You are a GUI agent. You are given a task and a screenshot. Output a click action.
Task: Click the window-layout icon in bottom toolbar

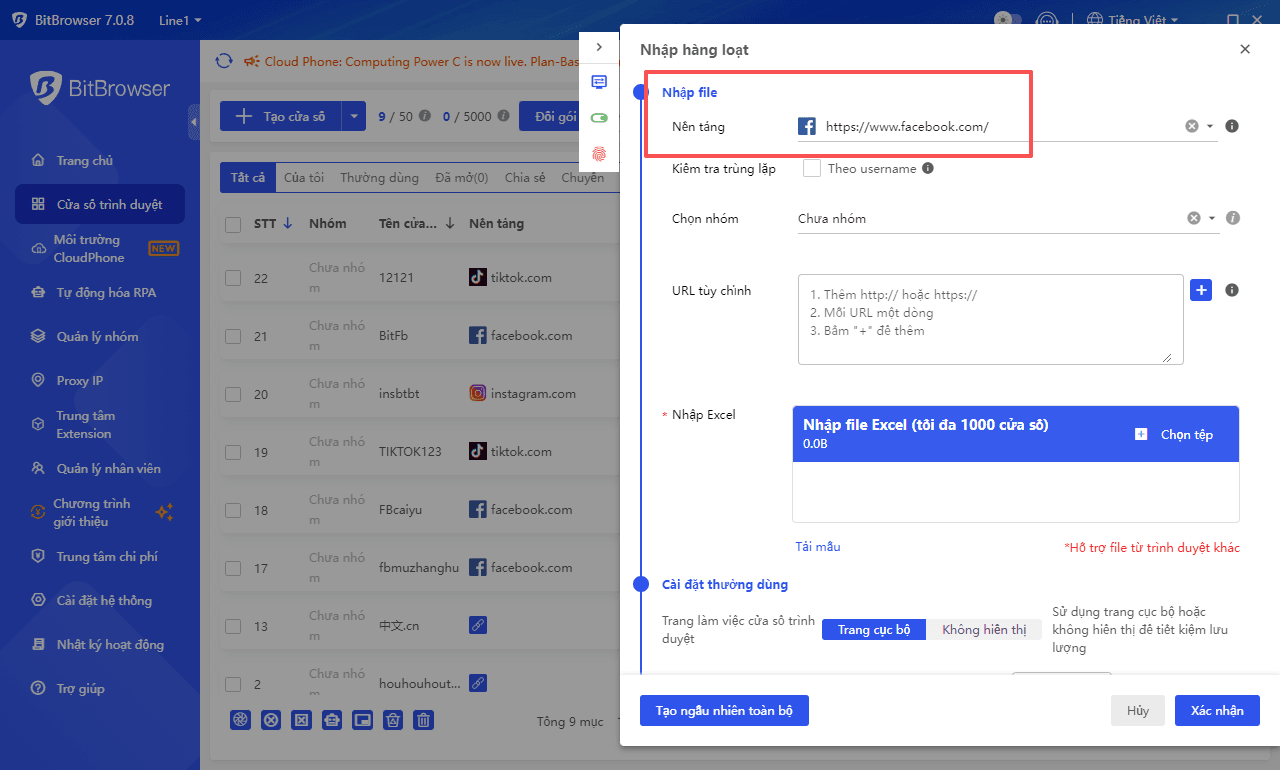pyautogui.click(x=363, y=720)
